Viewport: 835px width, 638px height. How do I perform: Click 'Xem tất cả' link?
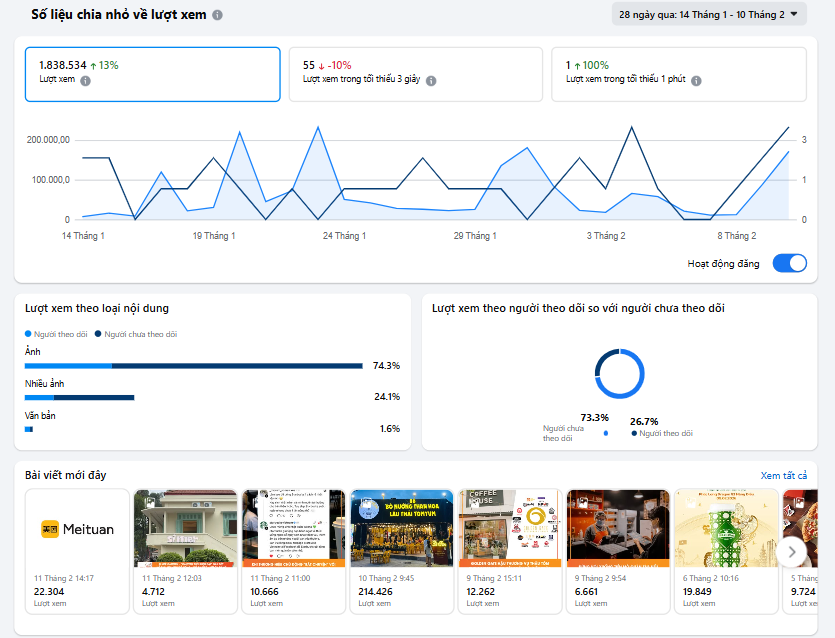click(x=783, y=476)
